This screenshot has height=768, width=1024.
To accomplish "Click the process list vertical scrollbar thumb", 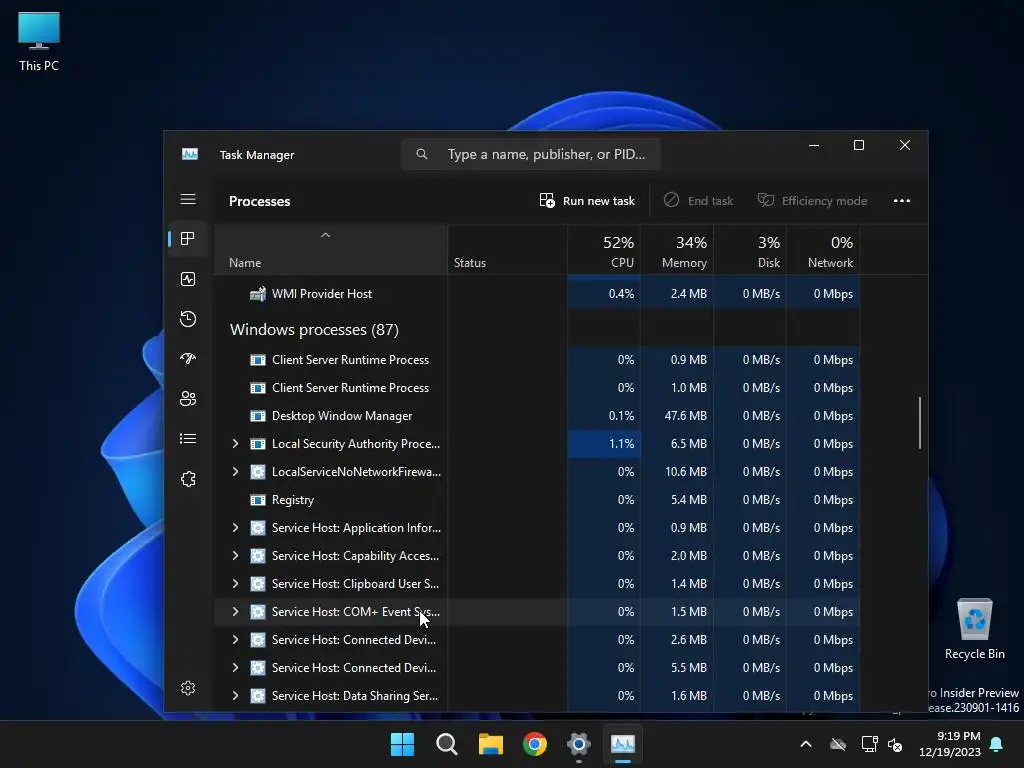I will click(x=920, y=423).
